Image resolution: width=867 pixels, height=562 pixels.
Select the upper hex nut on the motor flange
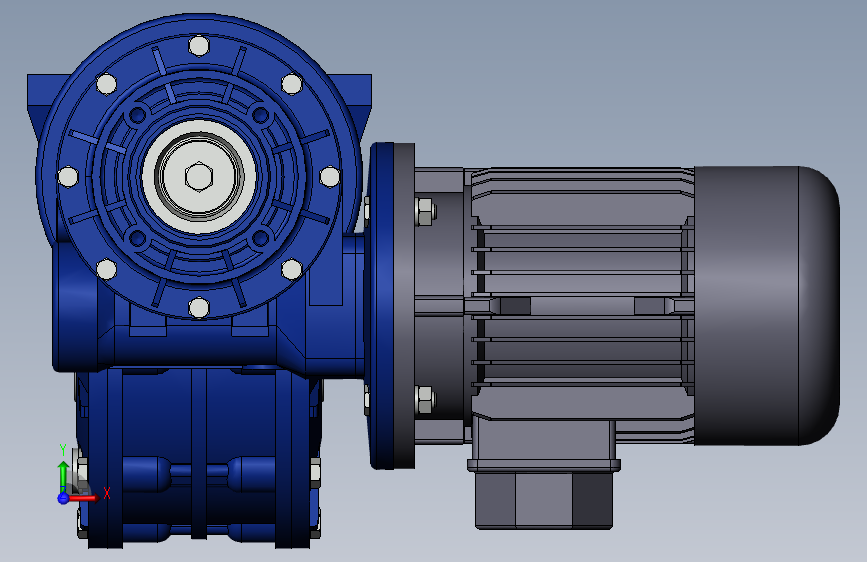(x=425, y=211)
